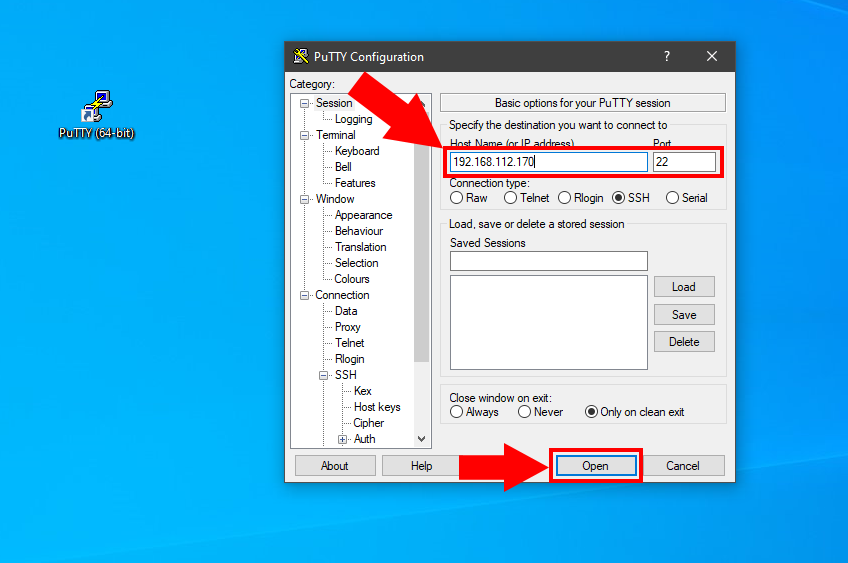The width and height of the screenshot is (848, 563).
Task: Click the Cancel button
Action: 683,466
